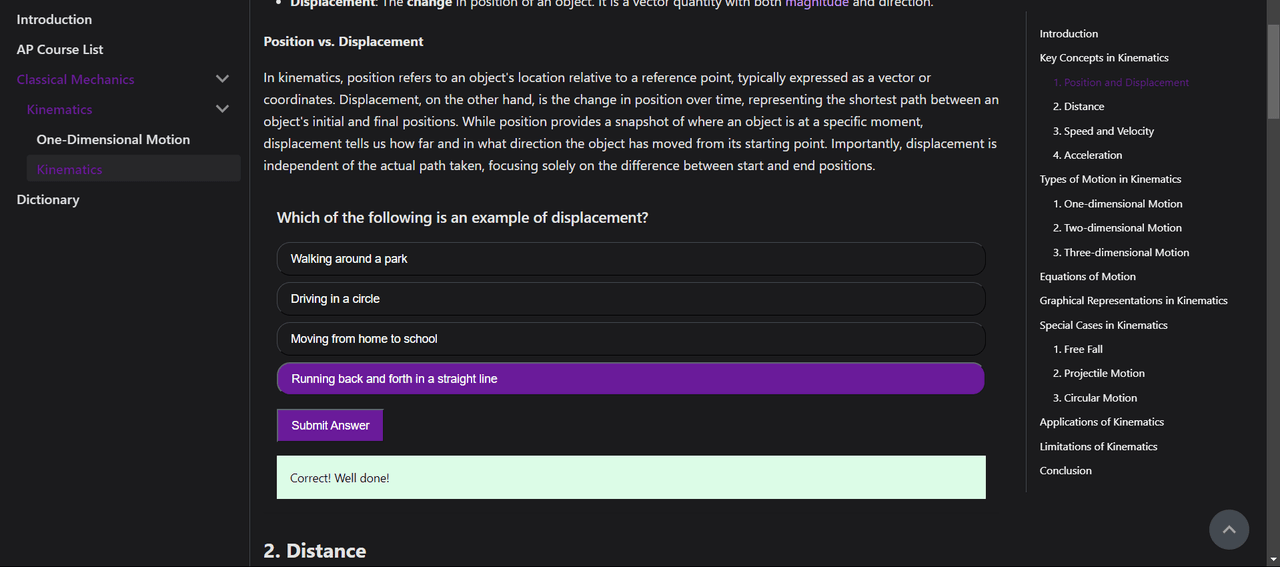
Task: Open "1. Free Fall" contents entry
Action: point(1077,349)
